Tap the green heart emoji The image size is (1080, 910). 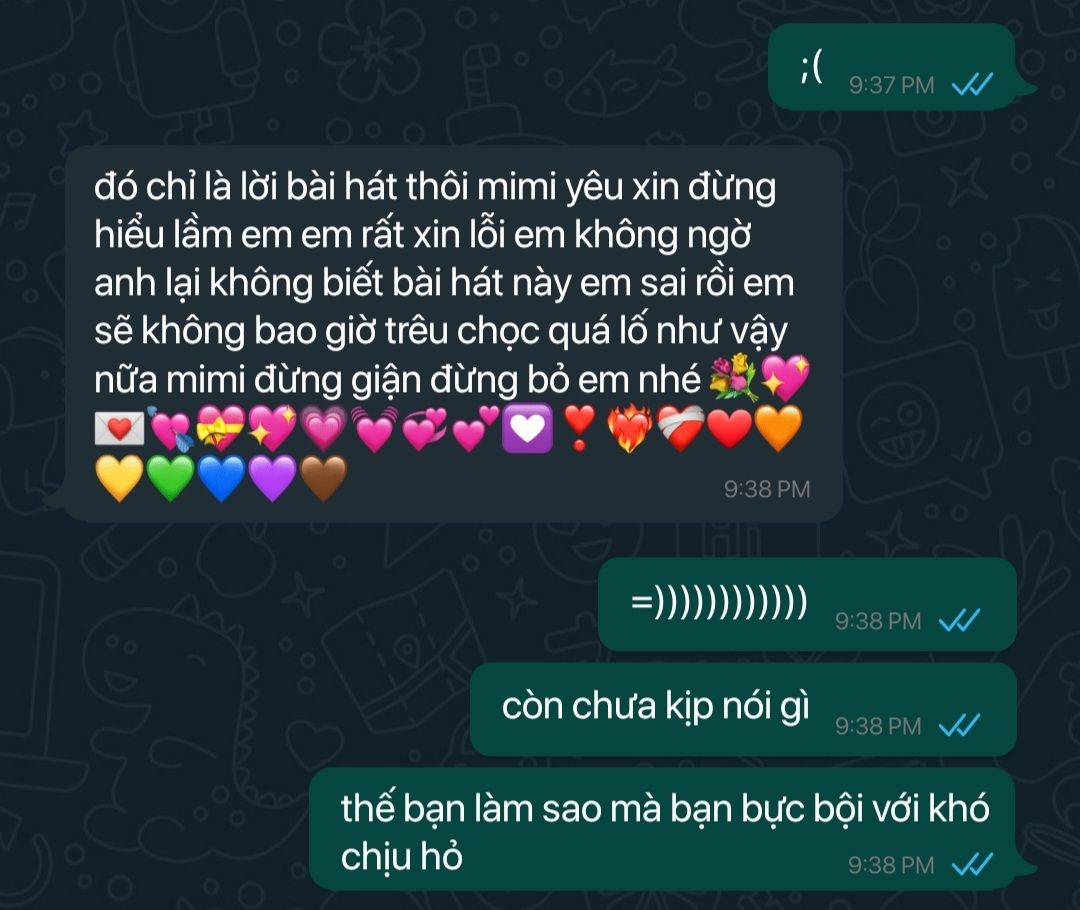coord(170,477)
